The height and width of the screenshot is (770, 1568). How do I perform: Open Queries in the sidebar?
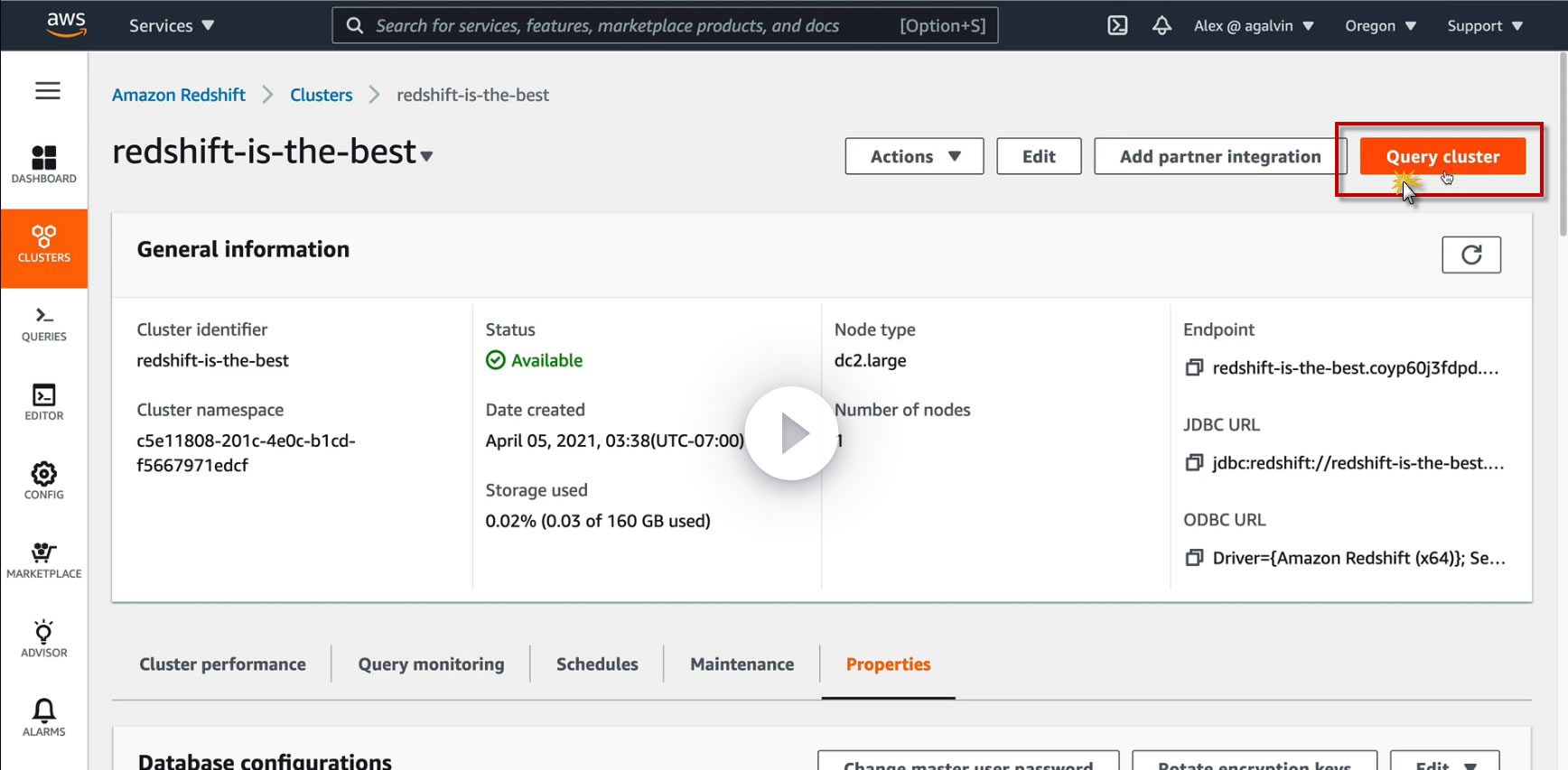(x=44, y=324)
